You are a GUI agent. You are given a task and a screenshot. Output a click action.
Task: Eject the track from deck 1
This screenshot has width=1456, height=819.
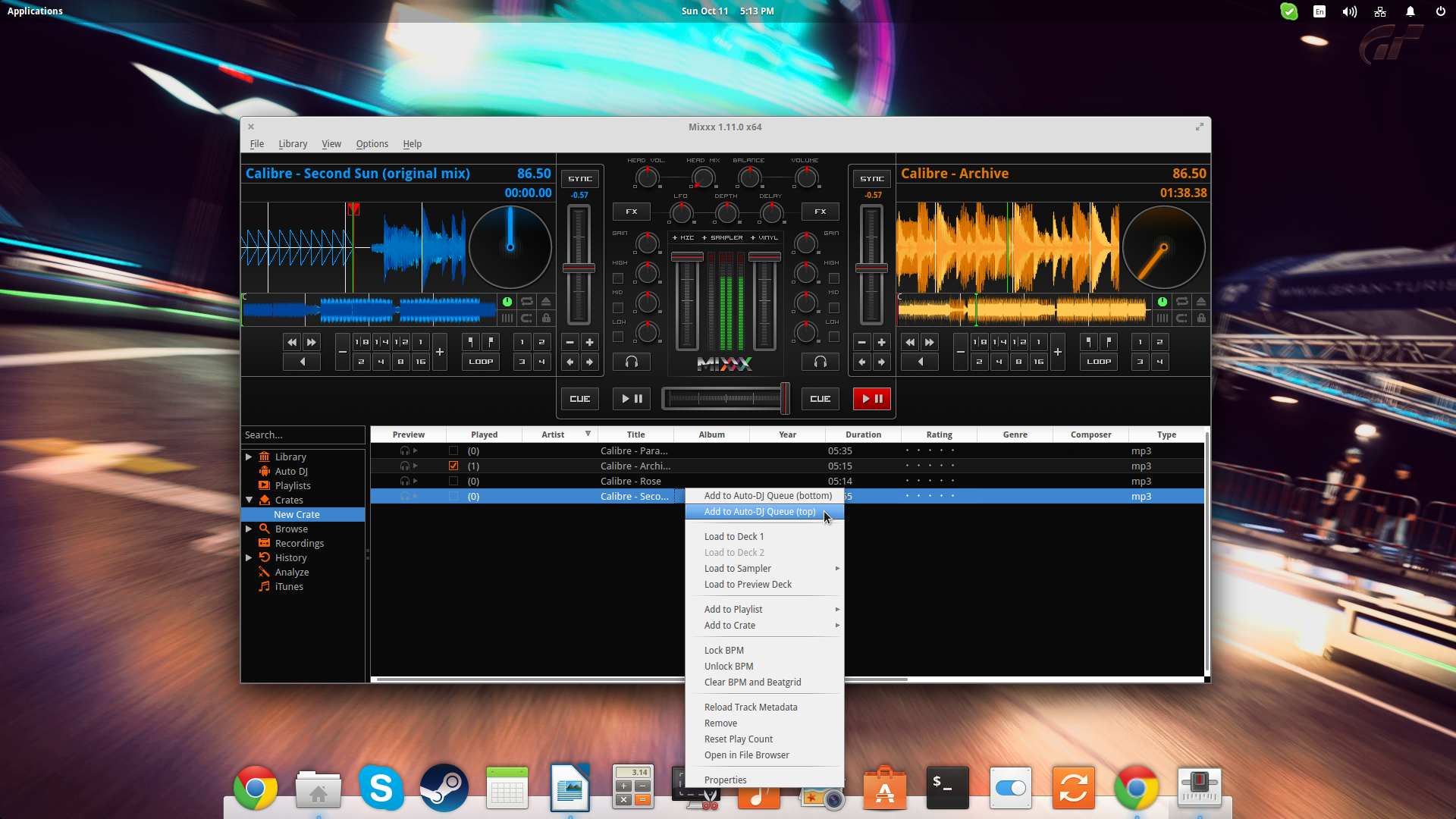point(546,302)
